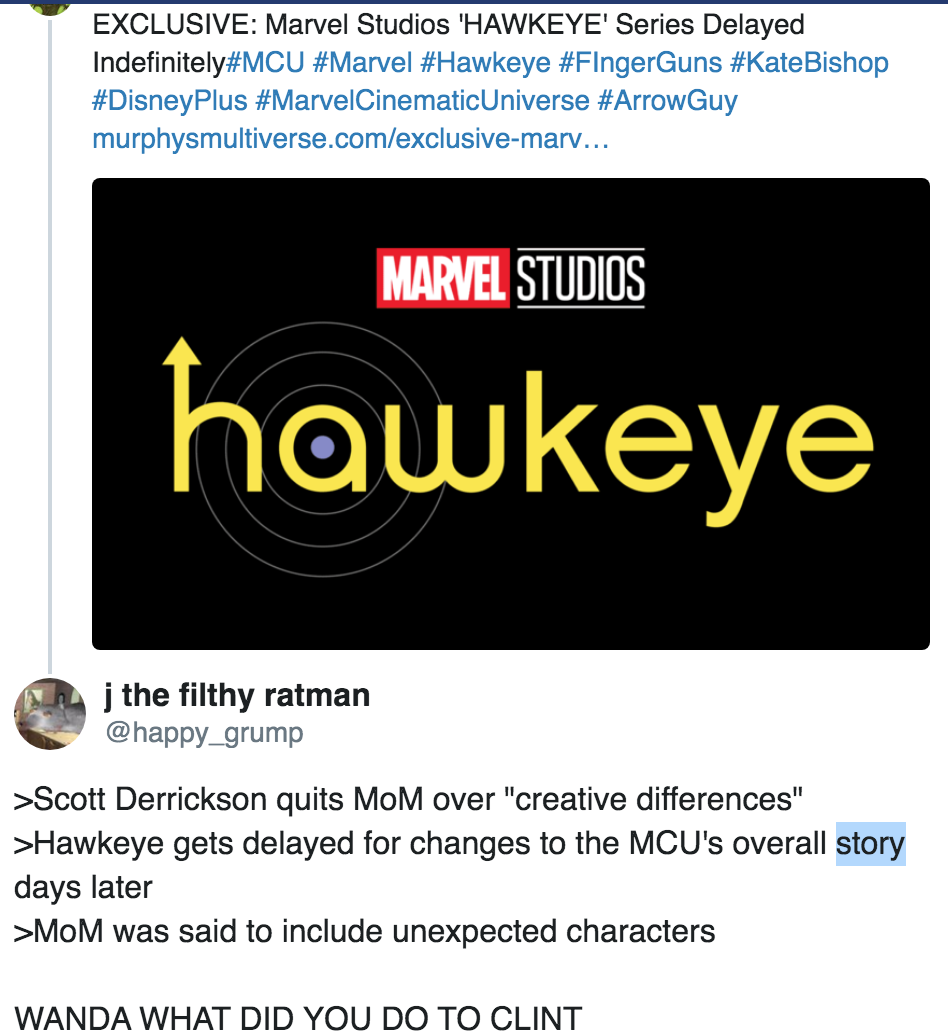Open the #ArrowGuy hashtag

pos(667,100)
